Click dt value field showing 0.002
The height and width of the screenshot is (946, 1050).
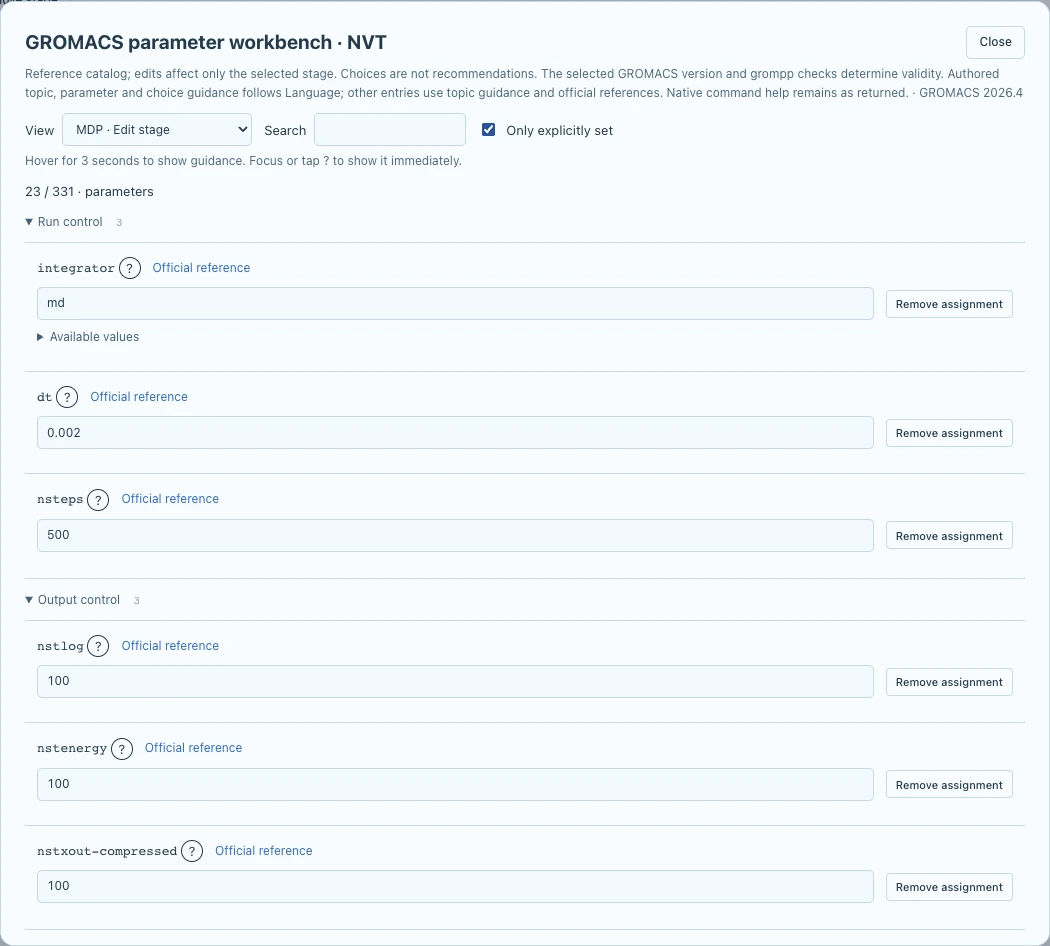click(455, 432)
